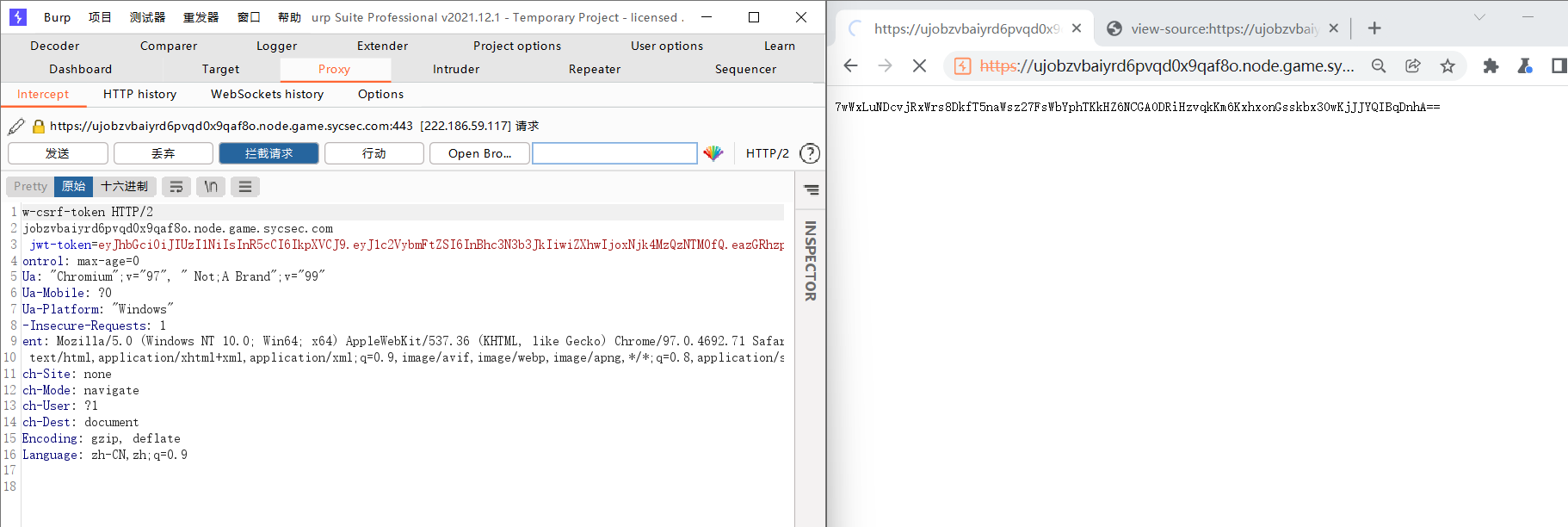Click the 发送 forward button
The width and height of the screenshot is (1568, 527).
pyautogui.click(x=58, y=153)
